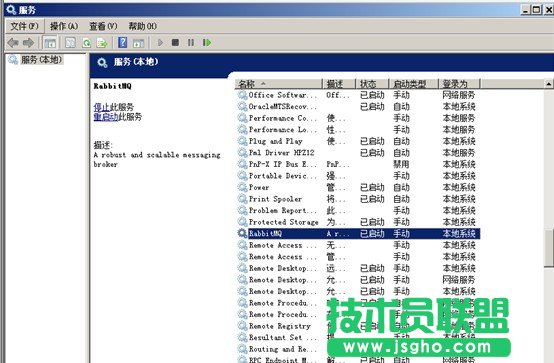The width and height of the screenshot is (554, 363).
Task: Select the Plug and Play service
Action: 357,141
